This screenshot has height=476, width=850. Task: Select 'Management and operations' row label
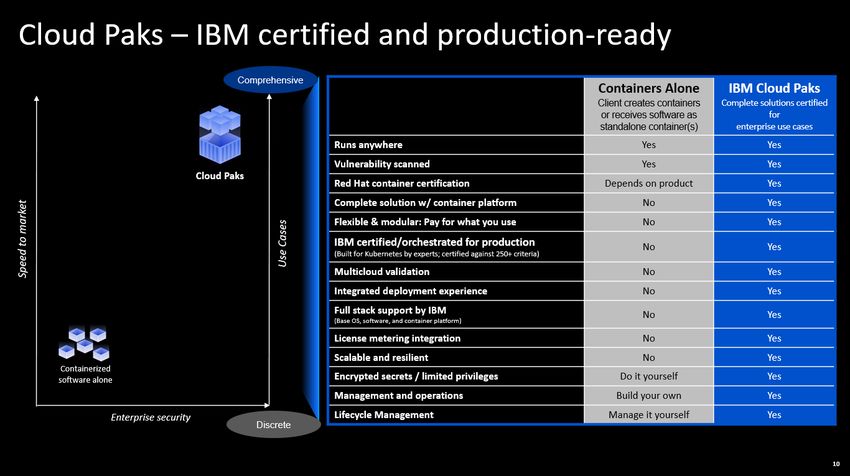(398, 396)
